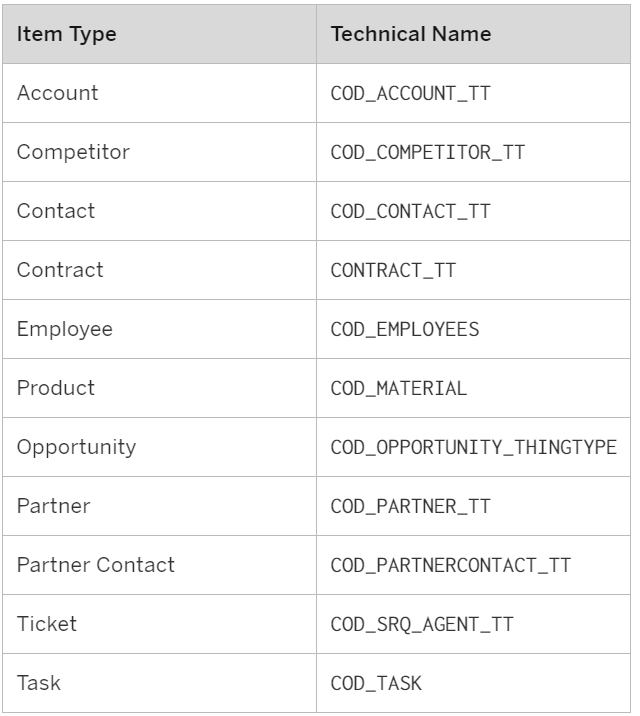Viewport: 640px width, 716px height.
Task: Select the Product item type cell
Action: (x=56, y=388)
